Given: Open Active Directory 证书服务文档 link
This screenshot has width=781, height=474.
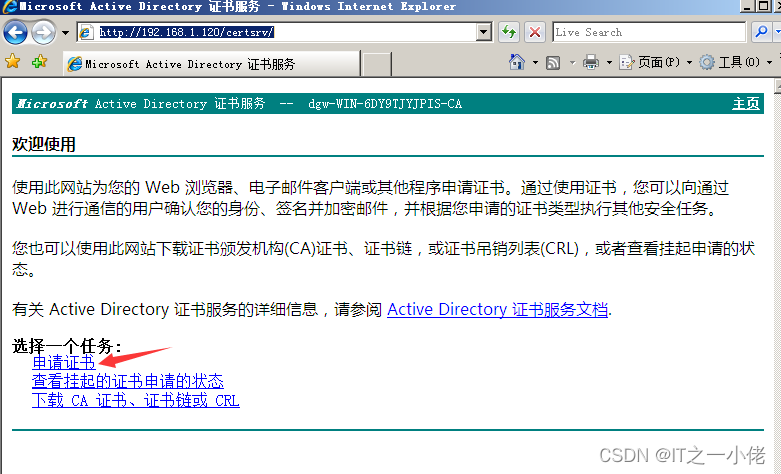Looking at the screenshot, I should click(497, 310).
